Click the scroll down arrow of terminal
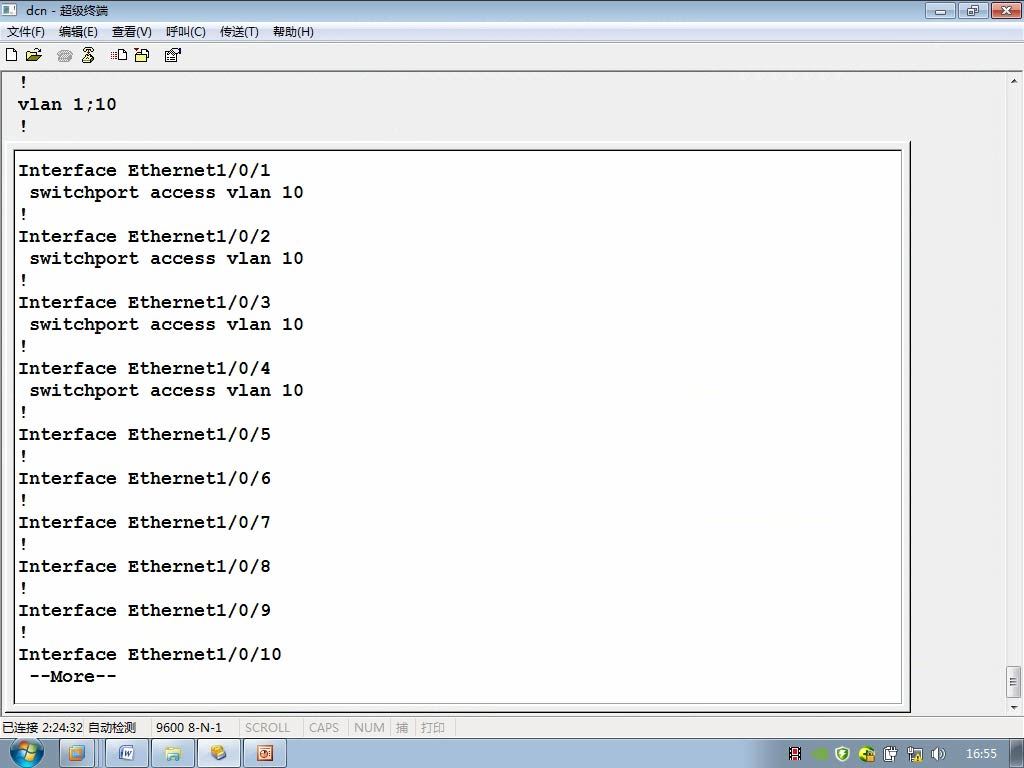The width and height of the screenshot is (1024, 768). 1014,707
